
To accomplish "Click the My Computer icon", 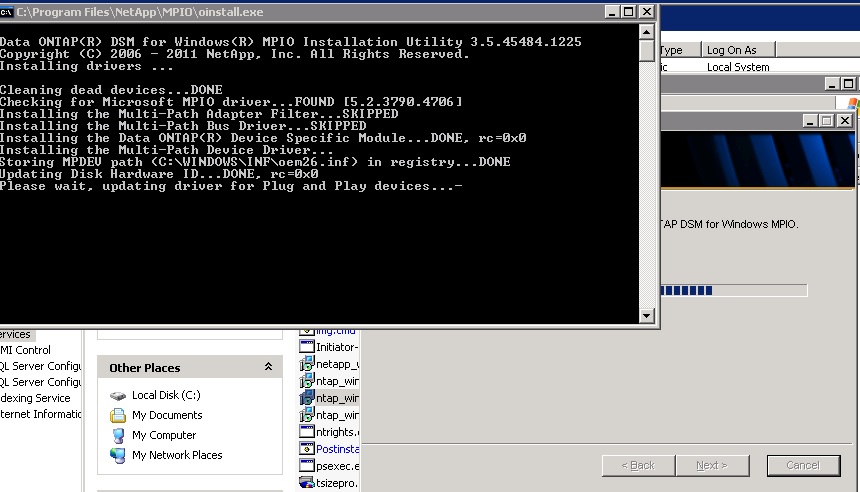I will pos(118,436).
